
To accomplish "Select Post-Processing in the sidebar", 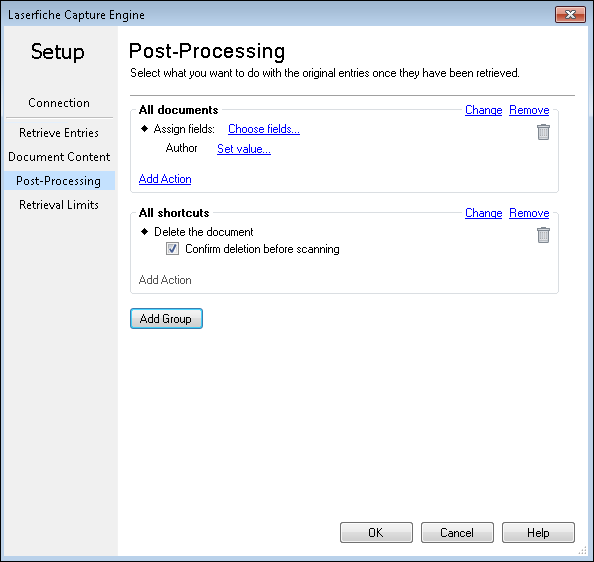I will tap(59, 181).
